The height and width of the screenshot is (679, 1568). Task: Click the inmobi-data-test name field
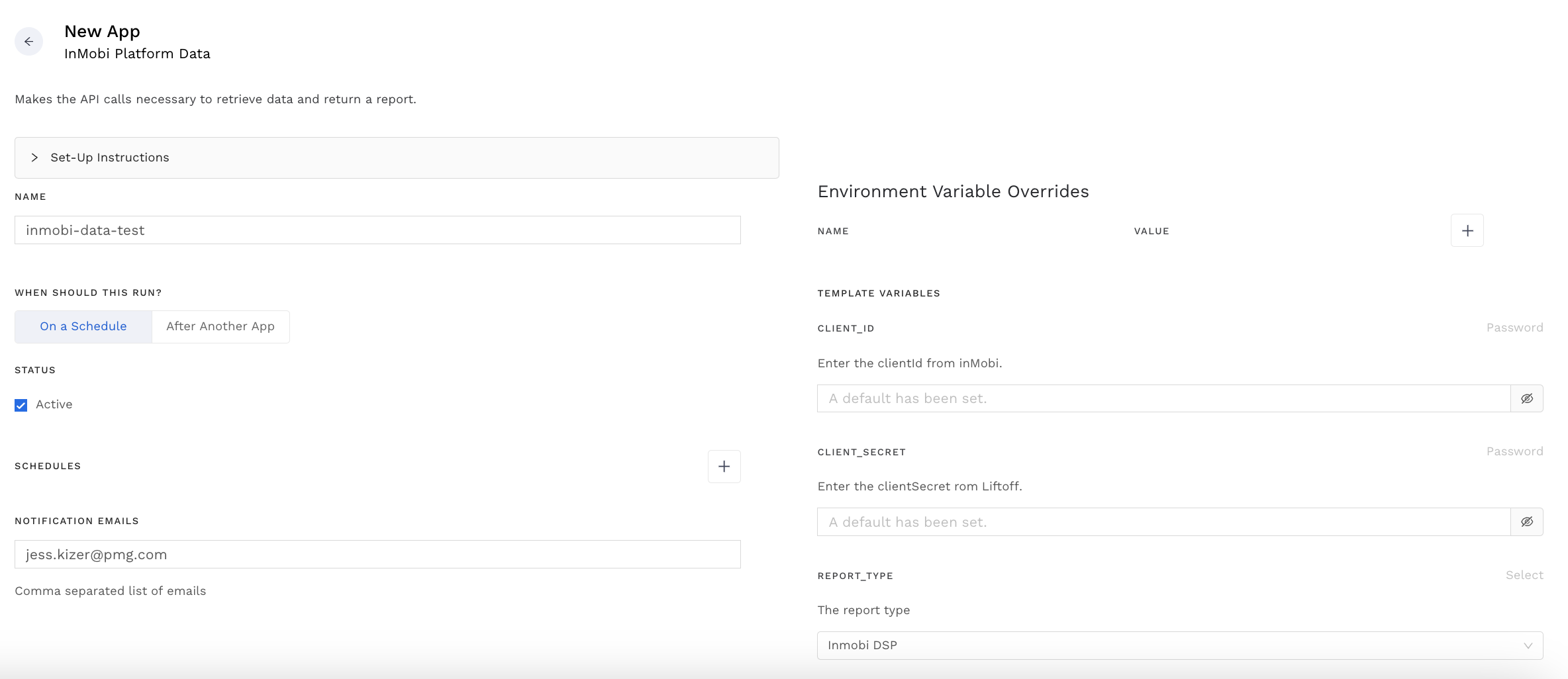tap(377, 230)
